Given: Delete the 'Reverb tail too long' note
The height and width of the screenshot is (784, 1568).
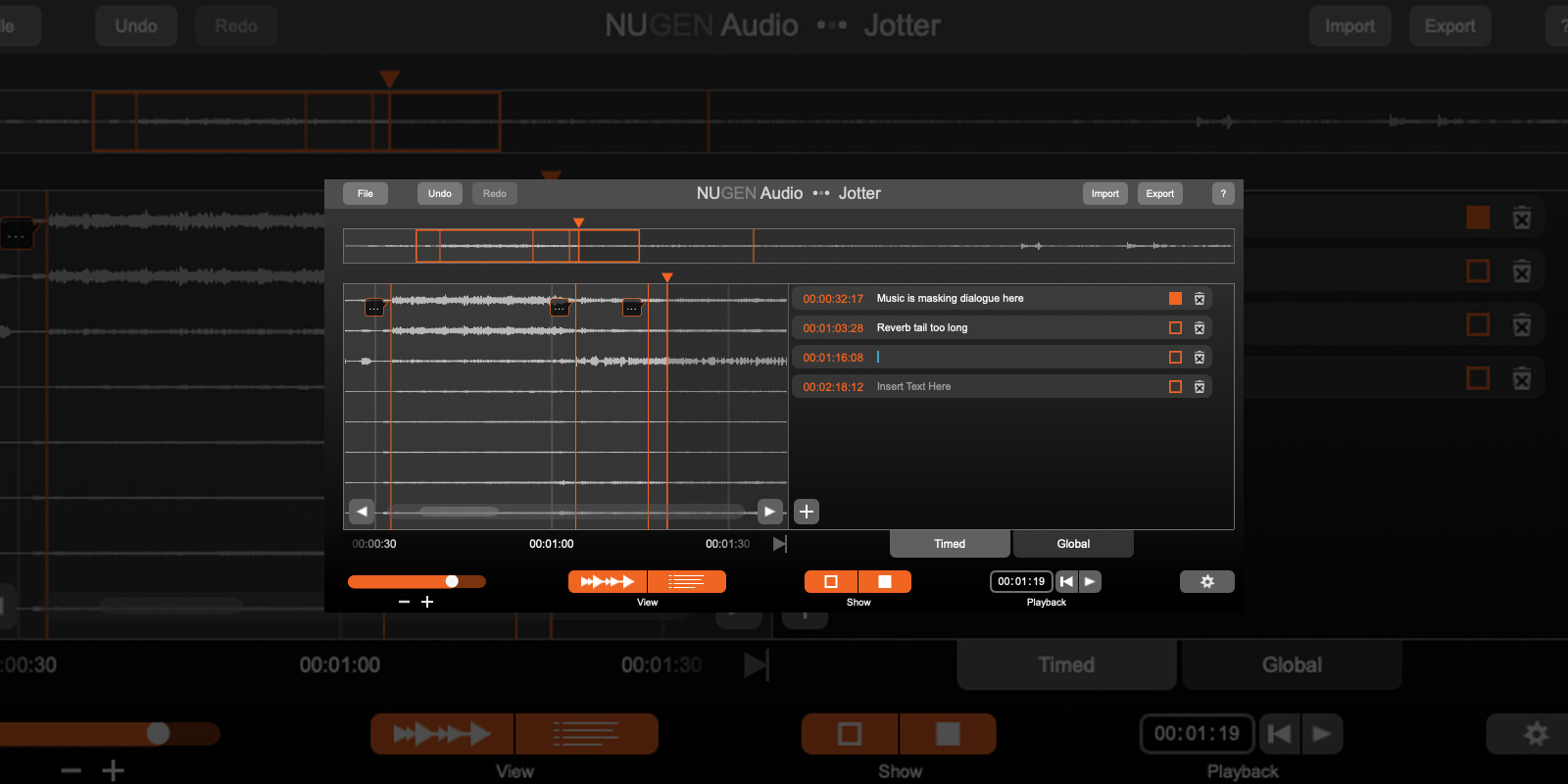Looking at the screenshot, I should pyautogui.click(x=1200, y=328).
